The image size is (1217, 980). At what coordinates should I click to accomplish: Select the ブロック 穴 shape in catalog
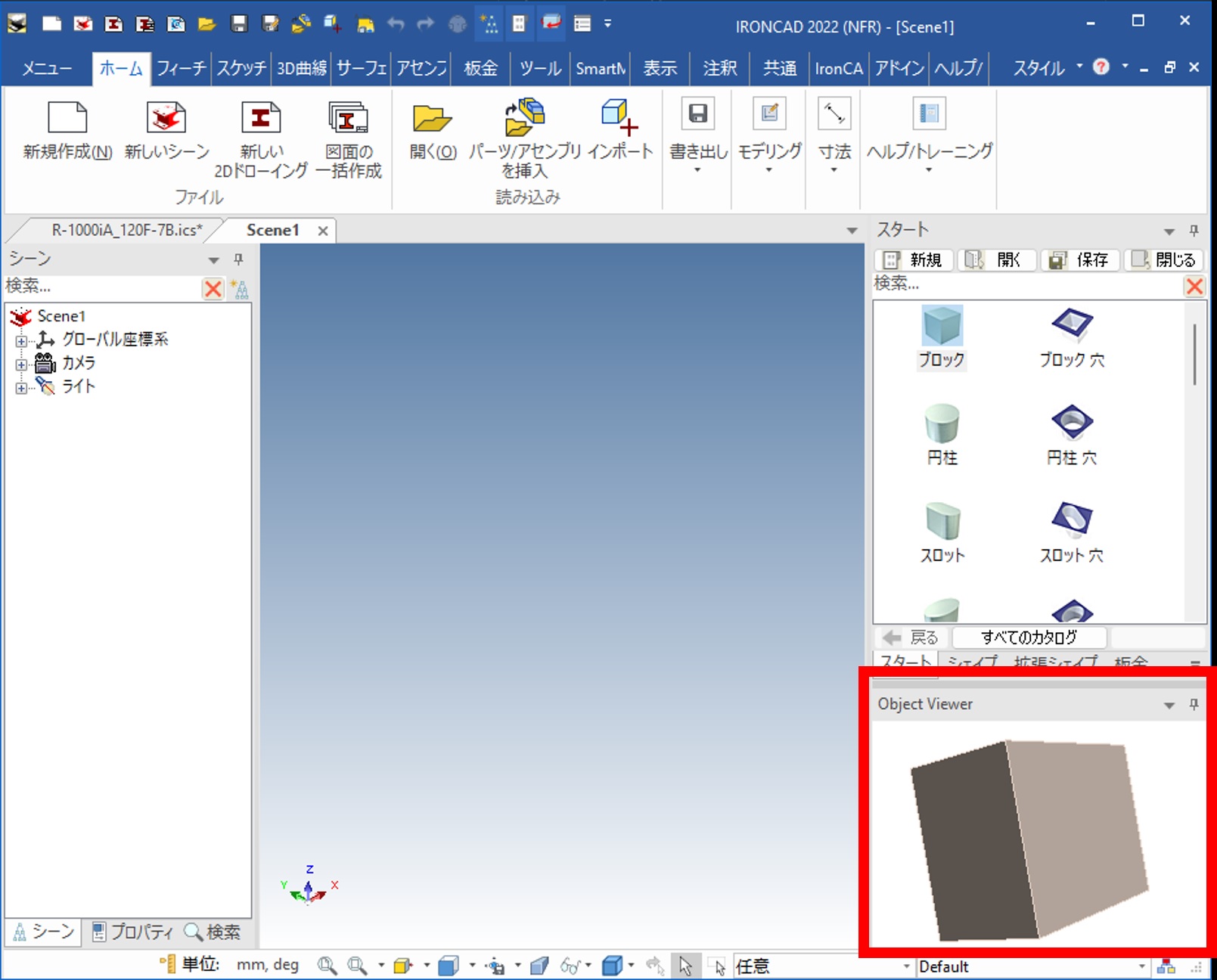pyautogui.click(x=1072, y=337)
